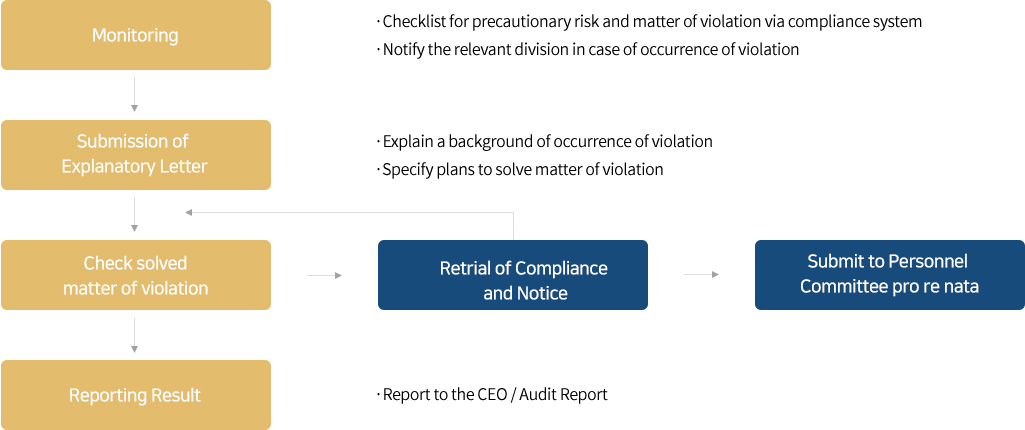Open the Reporting Result step box
1025x430 pixels.
point(136,395)
